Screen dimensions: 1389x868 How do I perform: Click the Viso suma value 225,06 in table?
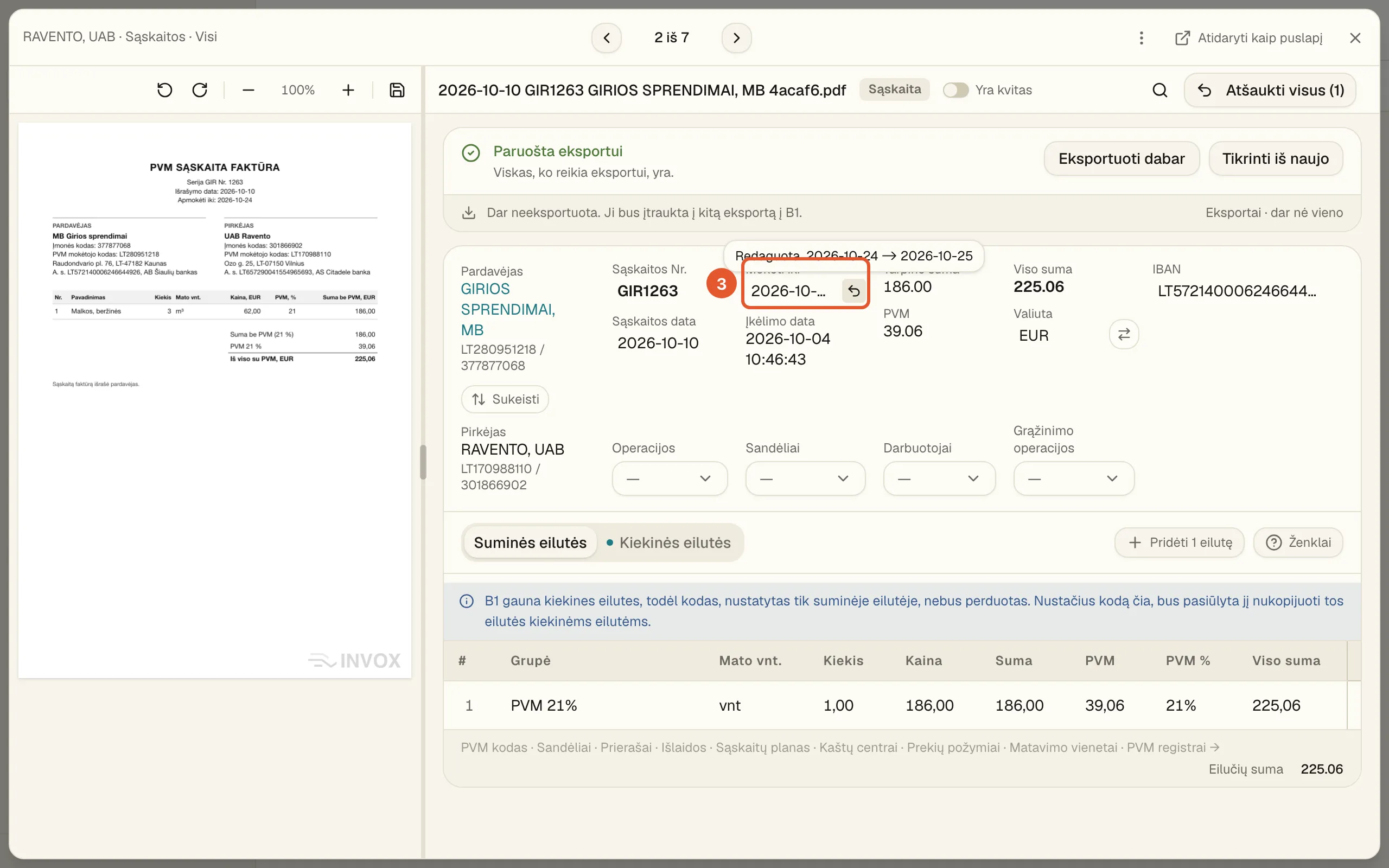pyautogui.click(x=1276, y=706)
